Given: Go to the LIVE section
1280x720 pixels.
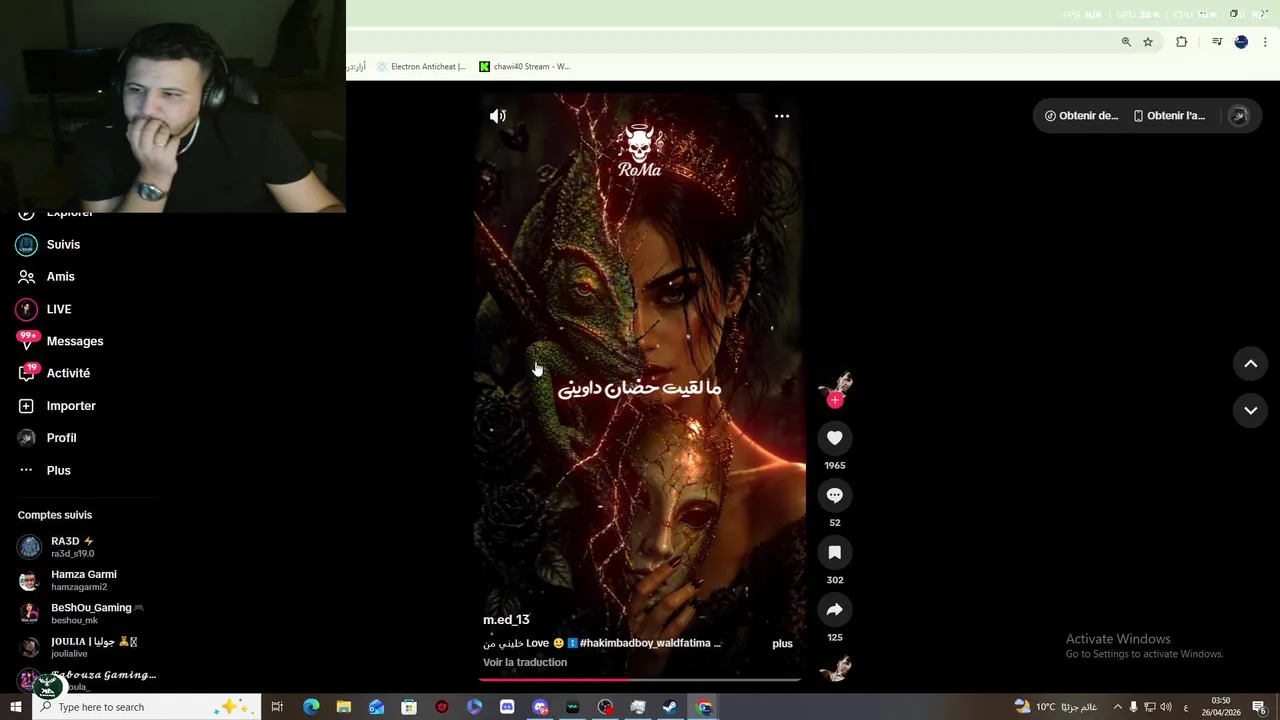Looking at the screenshot, I should [x=58, y=309].
